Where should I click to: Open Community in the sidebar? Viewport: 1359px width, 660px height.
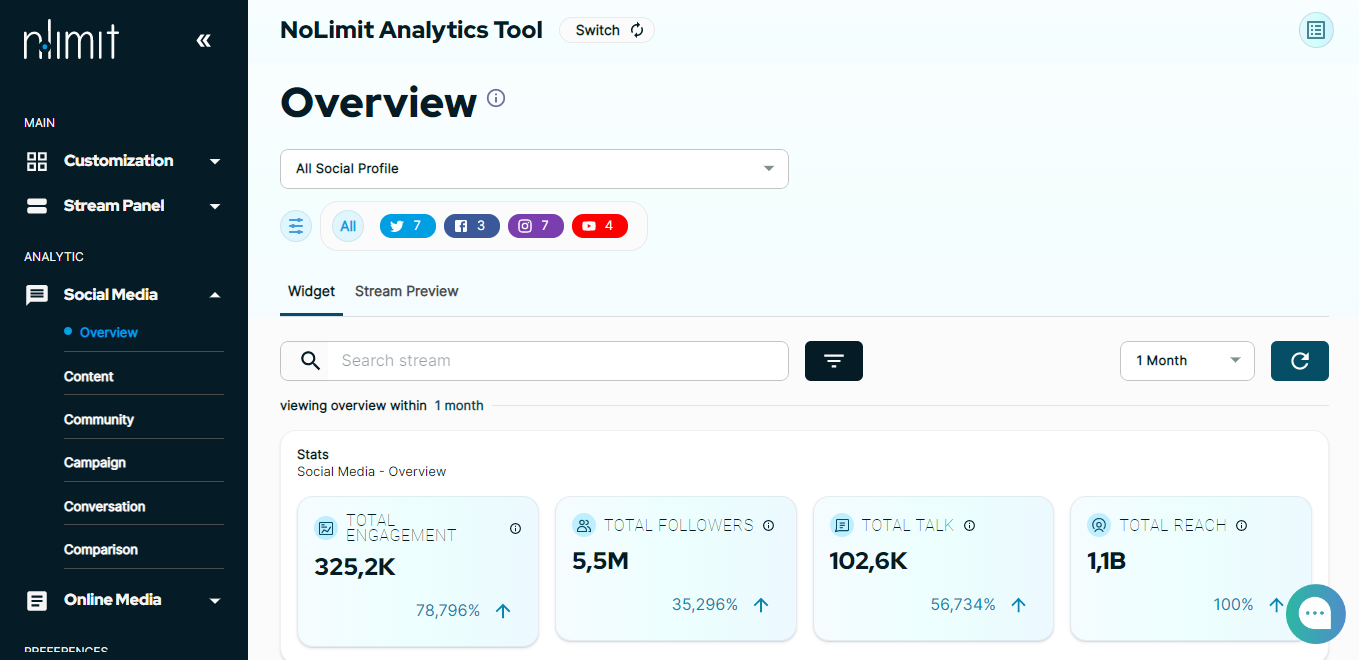coord(99,420)
